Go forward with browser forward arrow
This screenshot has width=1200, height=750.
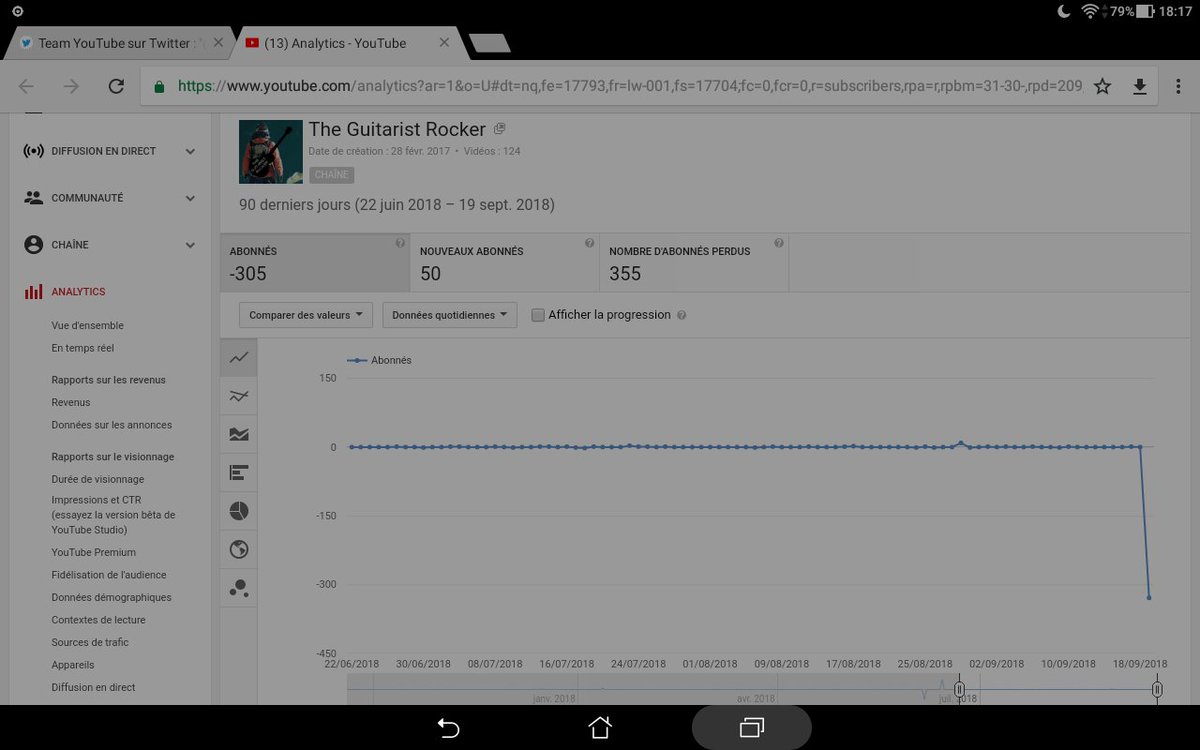pos(71,86)
